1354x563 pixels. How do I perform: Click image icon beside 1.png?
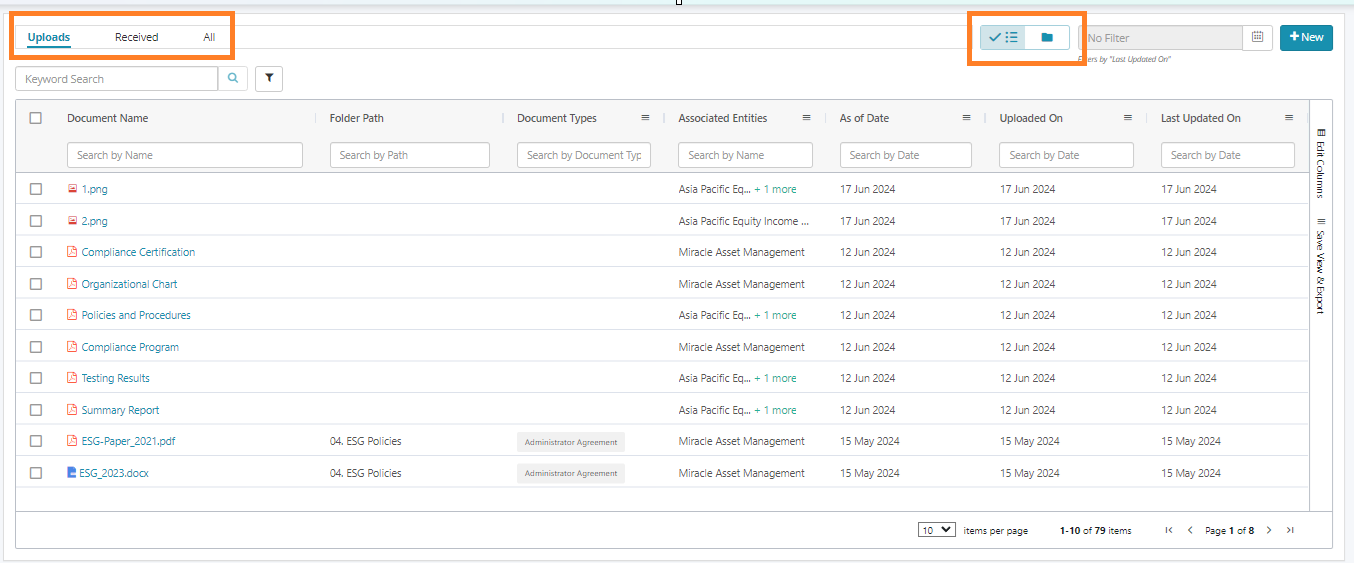click(x=72, y=189)
